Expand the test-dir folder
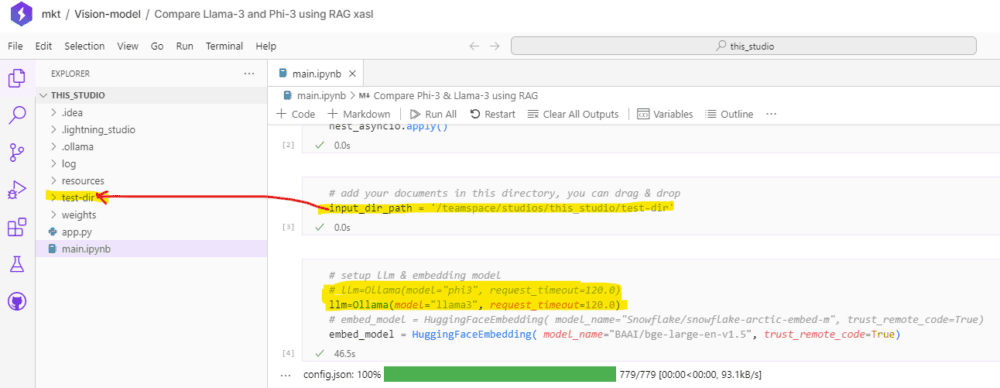This screenshot has height=388, width=1000. point(54,198)
